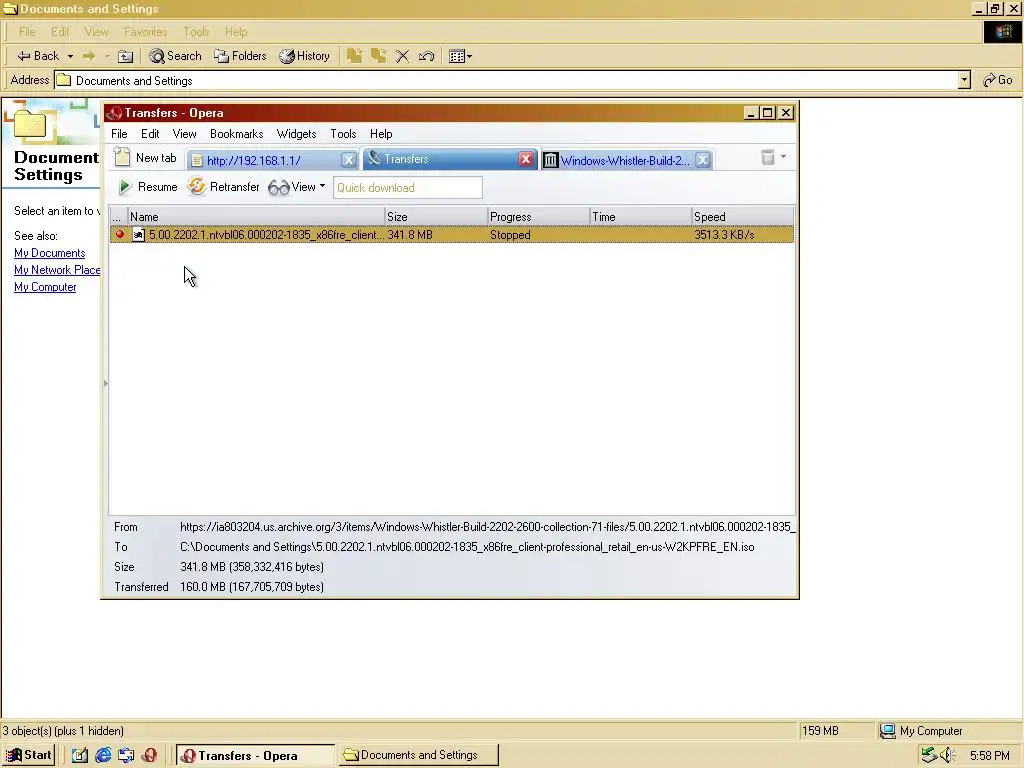Screen dimensions: 1024x768
Task: Click the Up folder icon in Explorer
Action: pyautogui.click(x=125, y=56)
